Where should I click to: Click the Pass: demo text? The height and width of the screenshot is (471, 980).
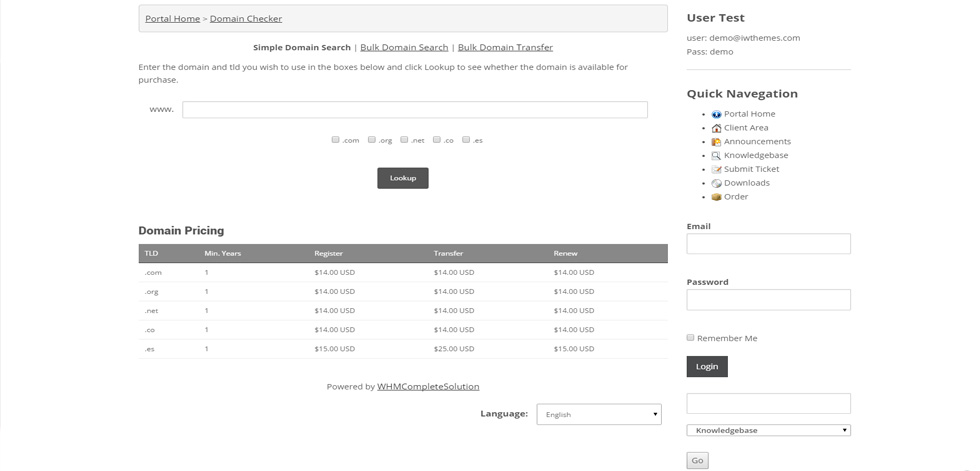coord(710,52)
